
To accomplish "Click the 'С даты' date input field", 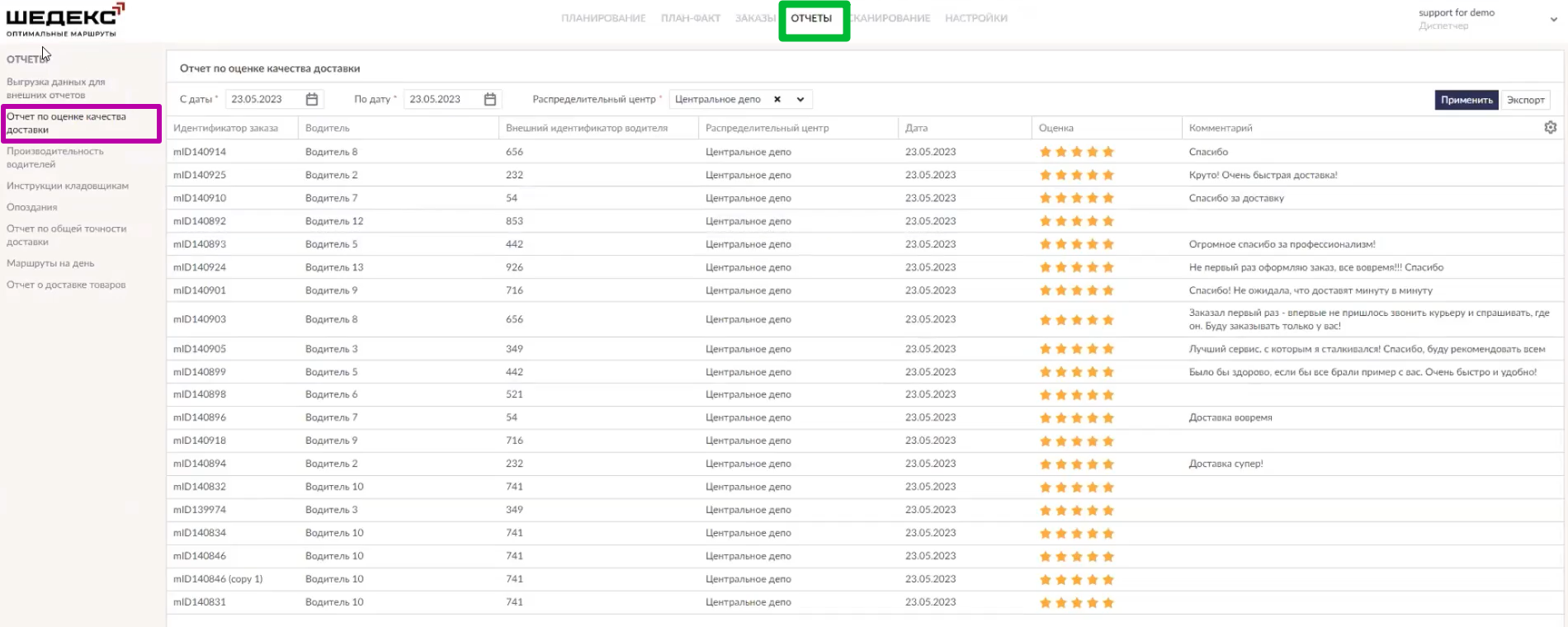I will [x=264, y=99].
